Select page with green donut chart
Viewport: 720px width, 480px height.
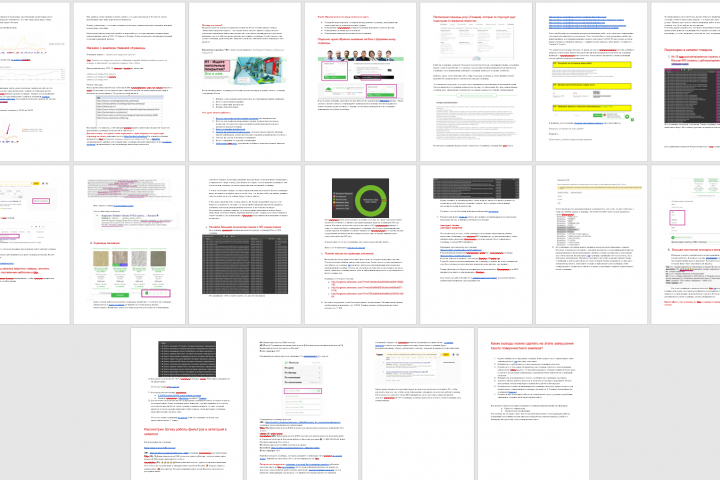360,245
